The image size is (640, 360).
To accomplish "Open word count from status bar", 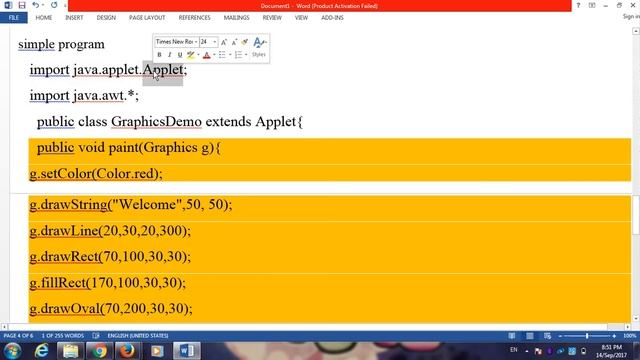I will pos(62,336).
